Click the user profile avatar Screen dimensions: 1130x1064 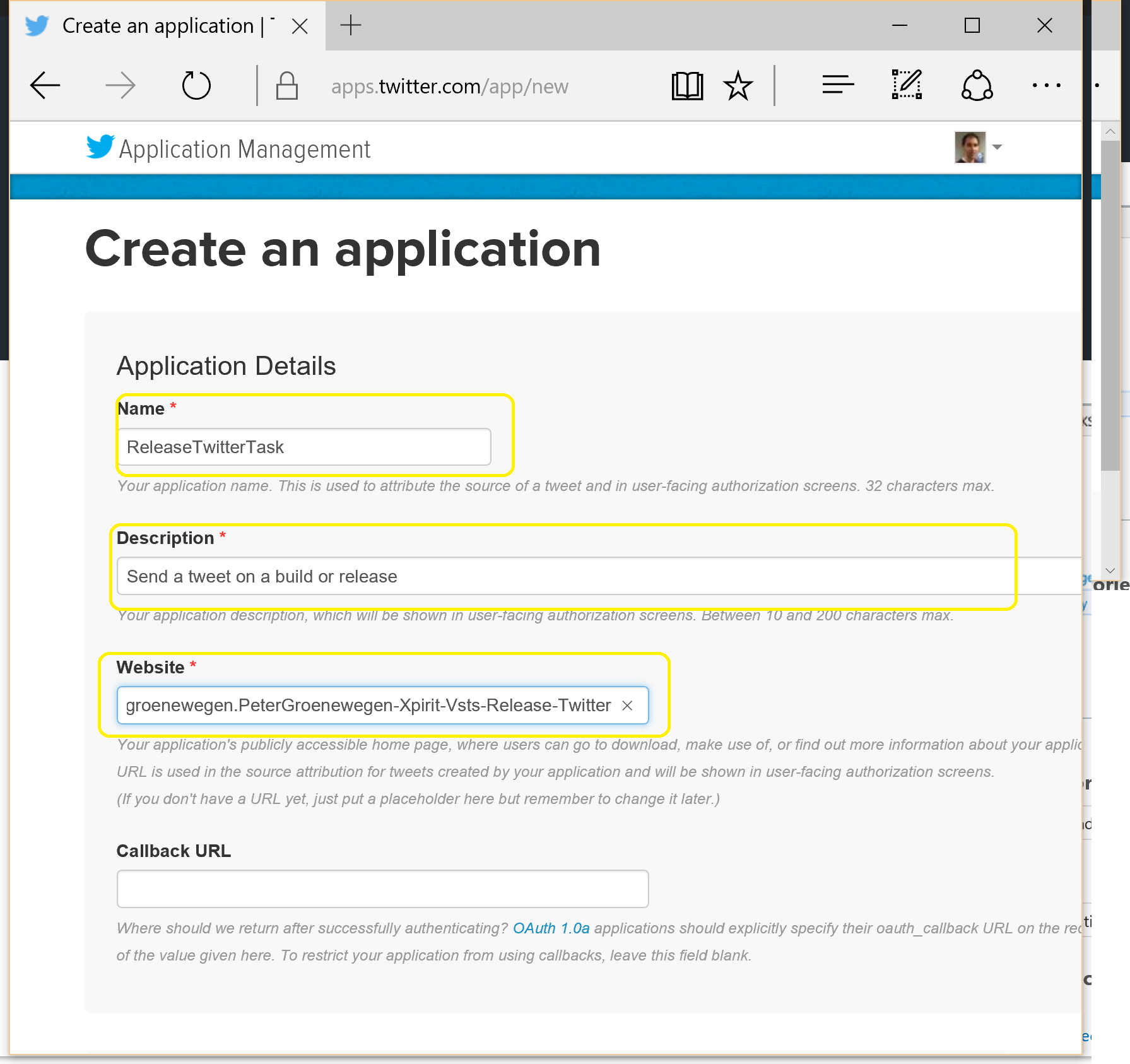pos(970,147)
